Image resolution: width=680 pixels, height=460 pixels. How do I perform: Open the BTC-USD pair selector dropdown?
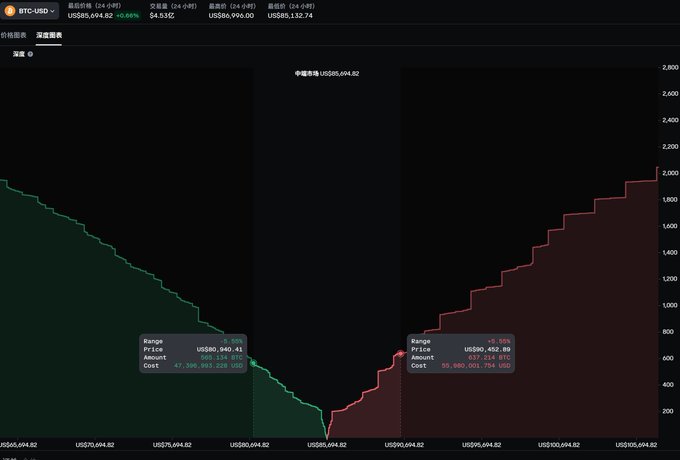tap(29, 11)
